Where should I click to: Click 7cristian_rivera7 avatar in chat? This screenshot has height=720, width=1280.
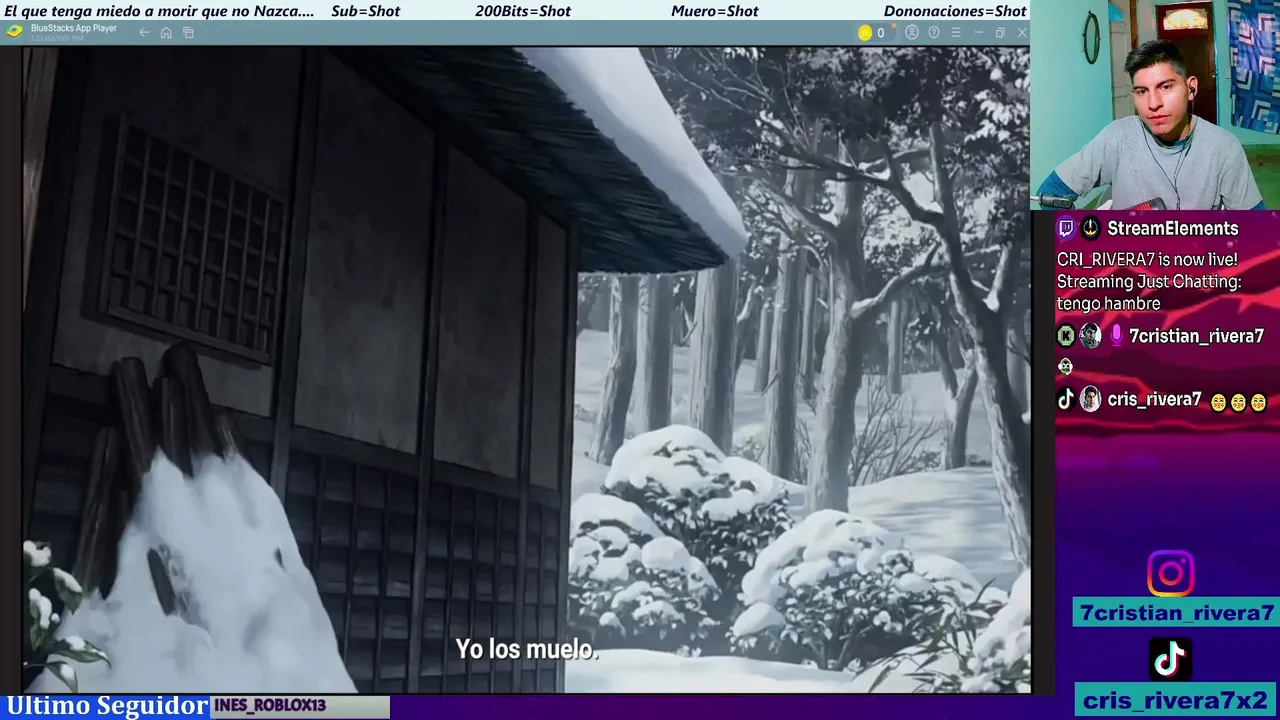[1090, 336]
